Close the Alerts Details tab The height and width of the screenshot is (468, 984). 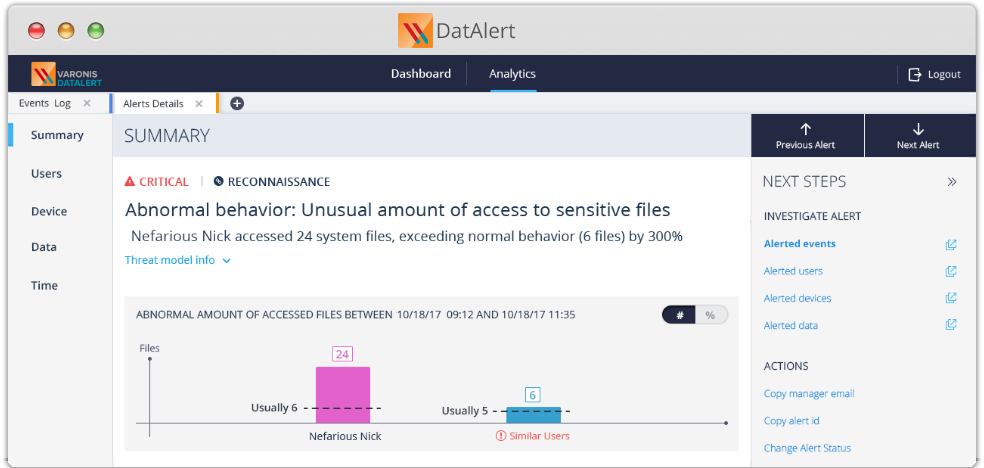(199, 103)
